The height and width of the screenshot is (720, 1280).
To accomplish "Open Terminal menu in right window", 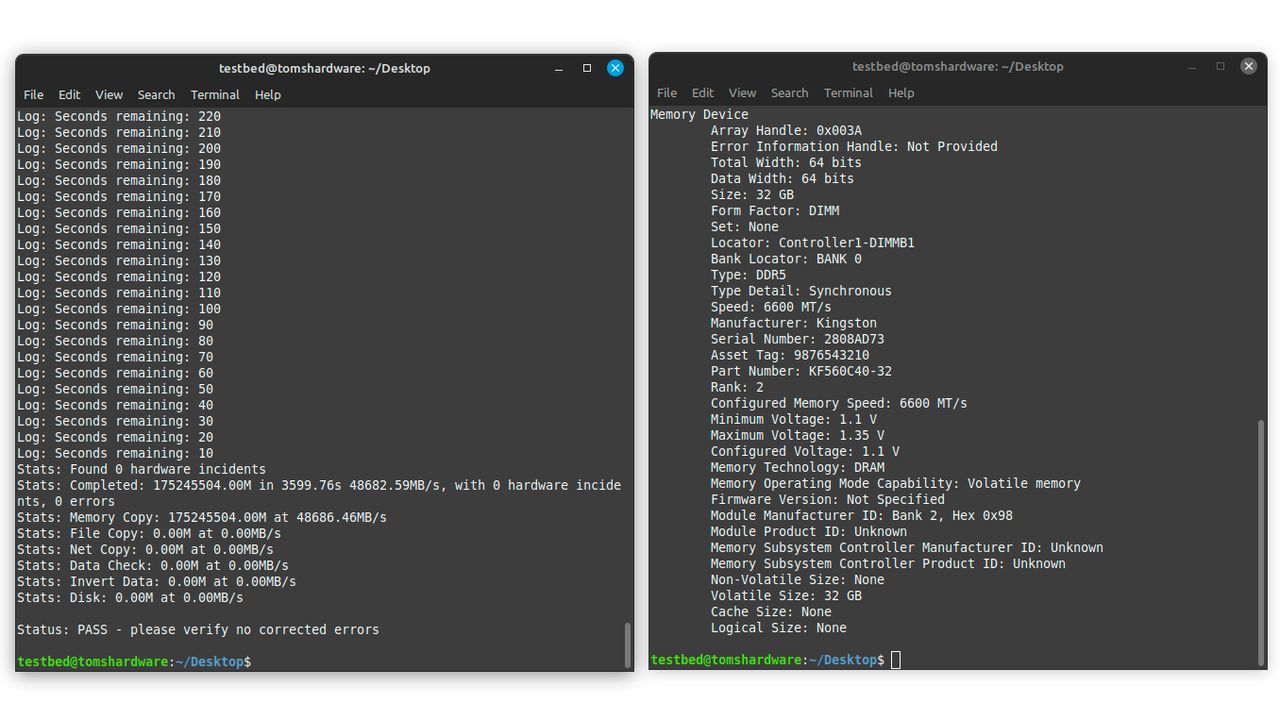I will (x=848, y=93).
